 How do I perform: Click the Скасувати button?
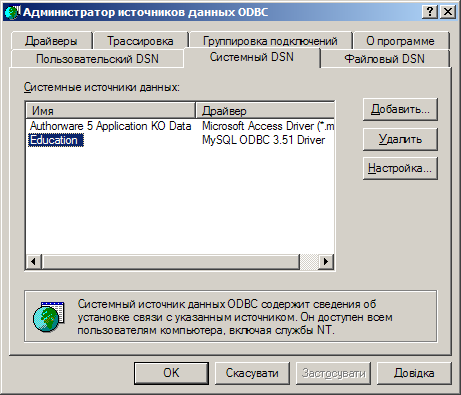click(x=252, y=373)
